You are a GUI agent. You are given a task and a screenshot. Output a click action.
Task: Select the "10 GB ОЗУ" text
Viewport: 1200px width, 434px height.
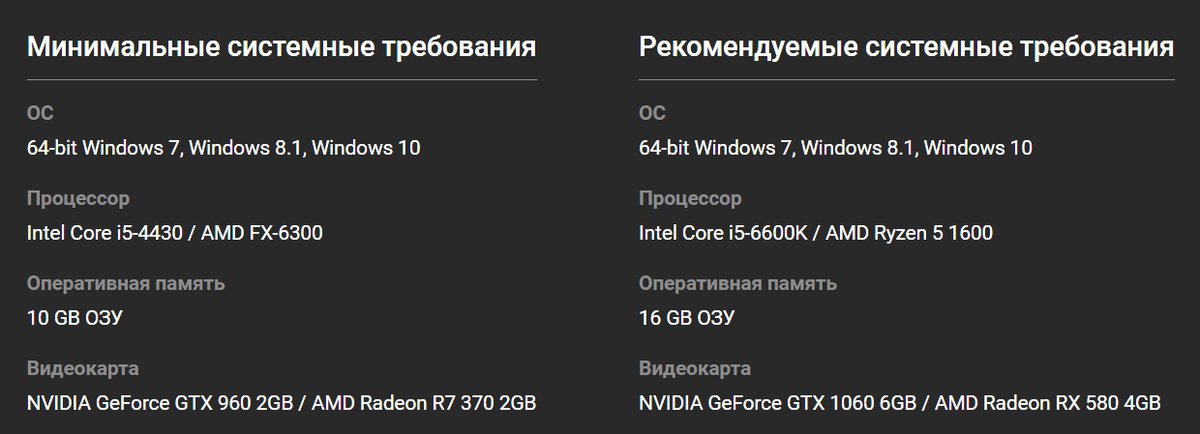pyautogui.click(x=75, y=318)
